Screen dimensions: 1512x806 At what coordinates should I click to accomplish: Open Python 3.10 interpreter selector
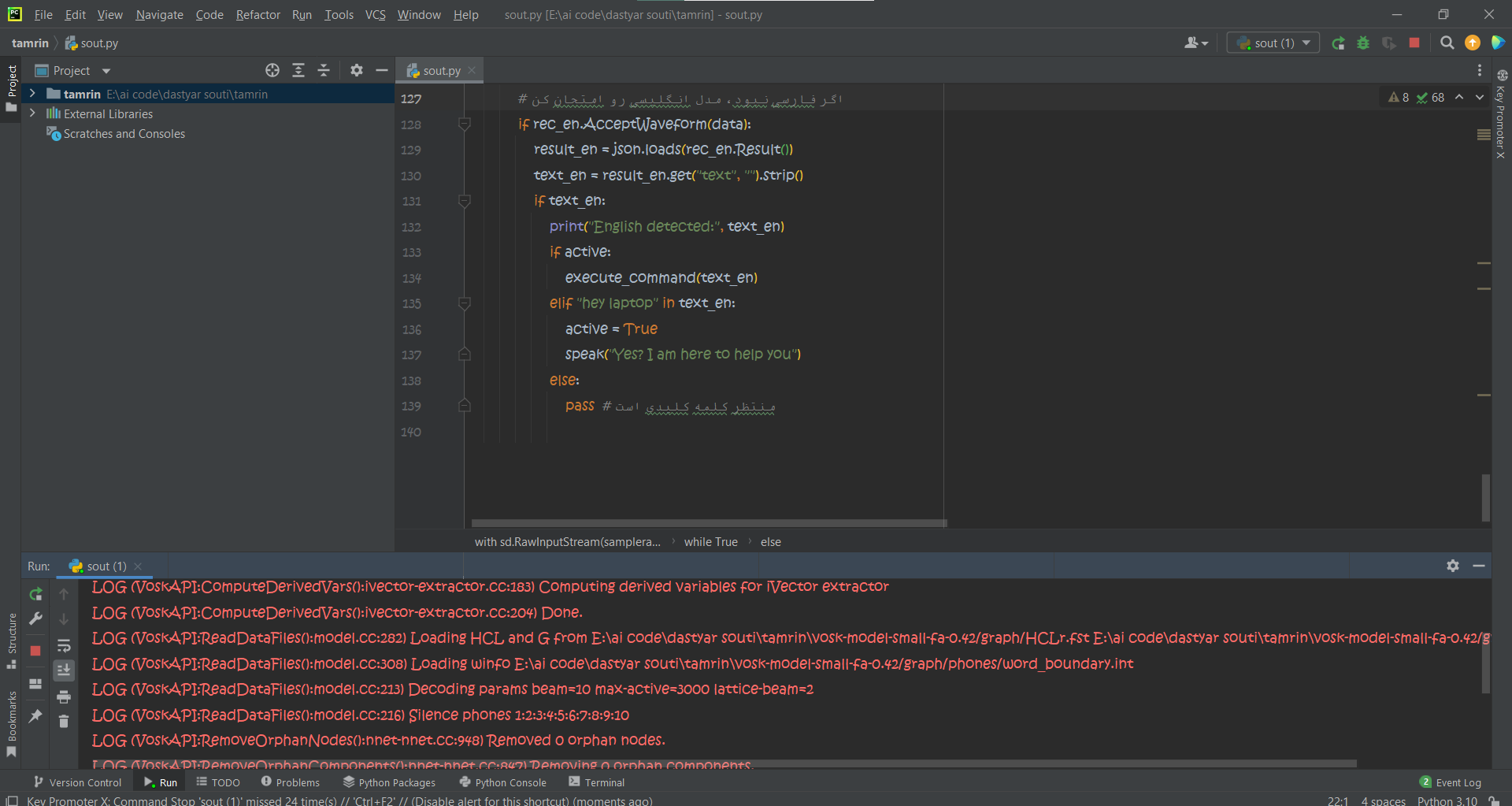1447,800
